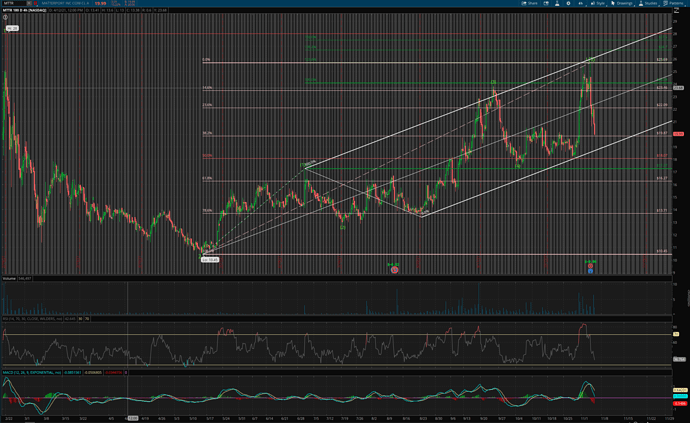
Task: Click the info circle icon at chart top-left
Action: click(5, 18)
